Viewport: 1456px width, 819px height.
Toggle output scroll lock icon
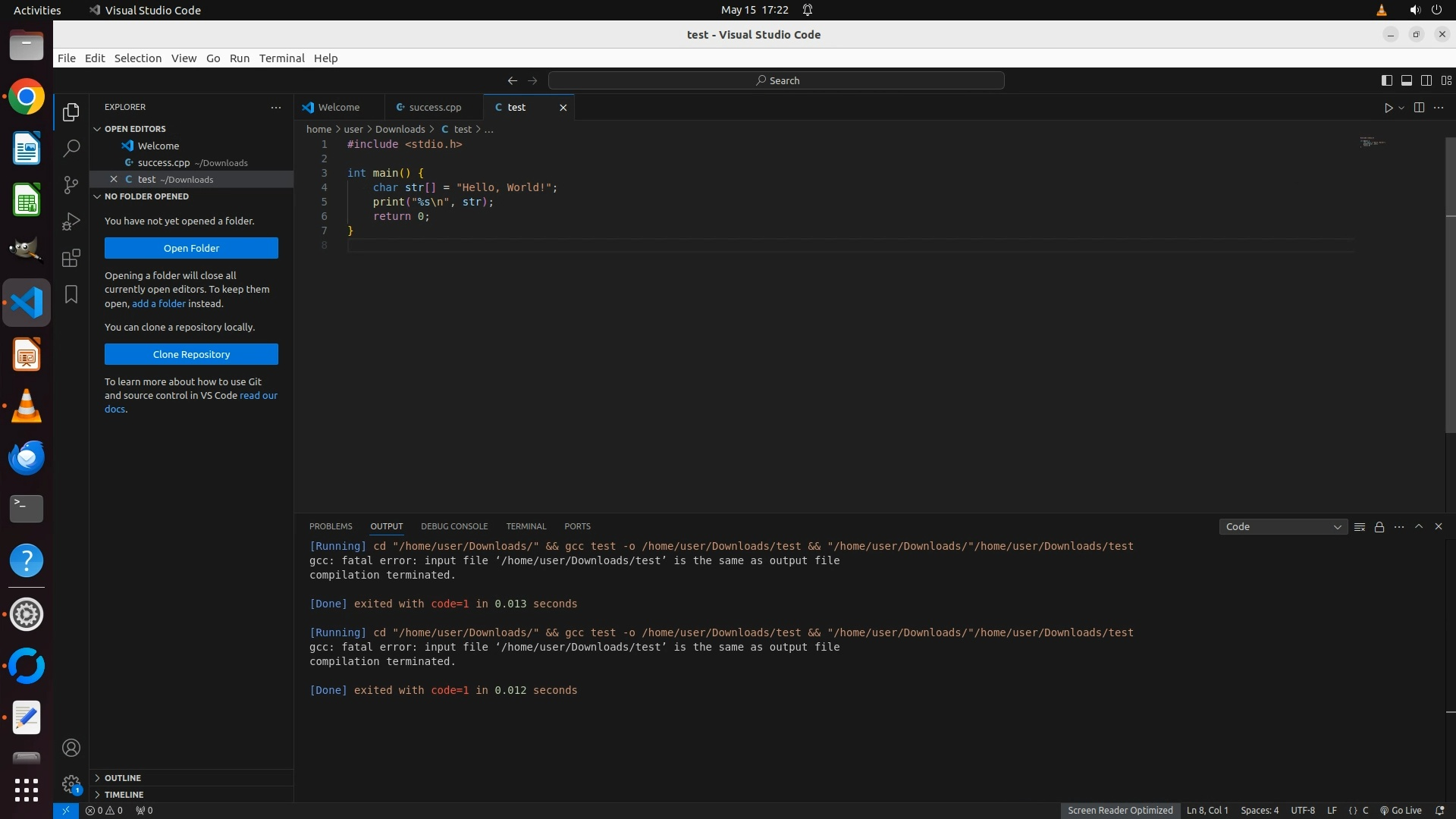coord(1379,527)
